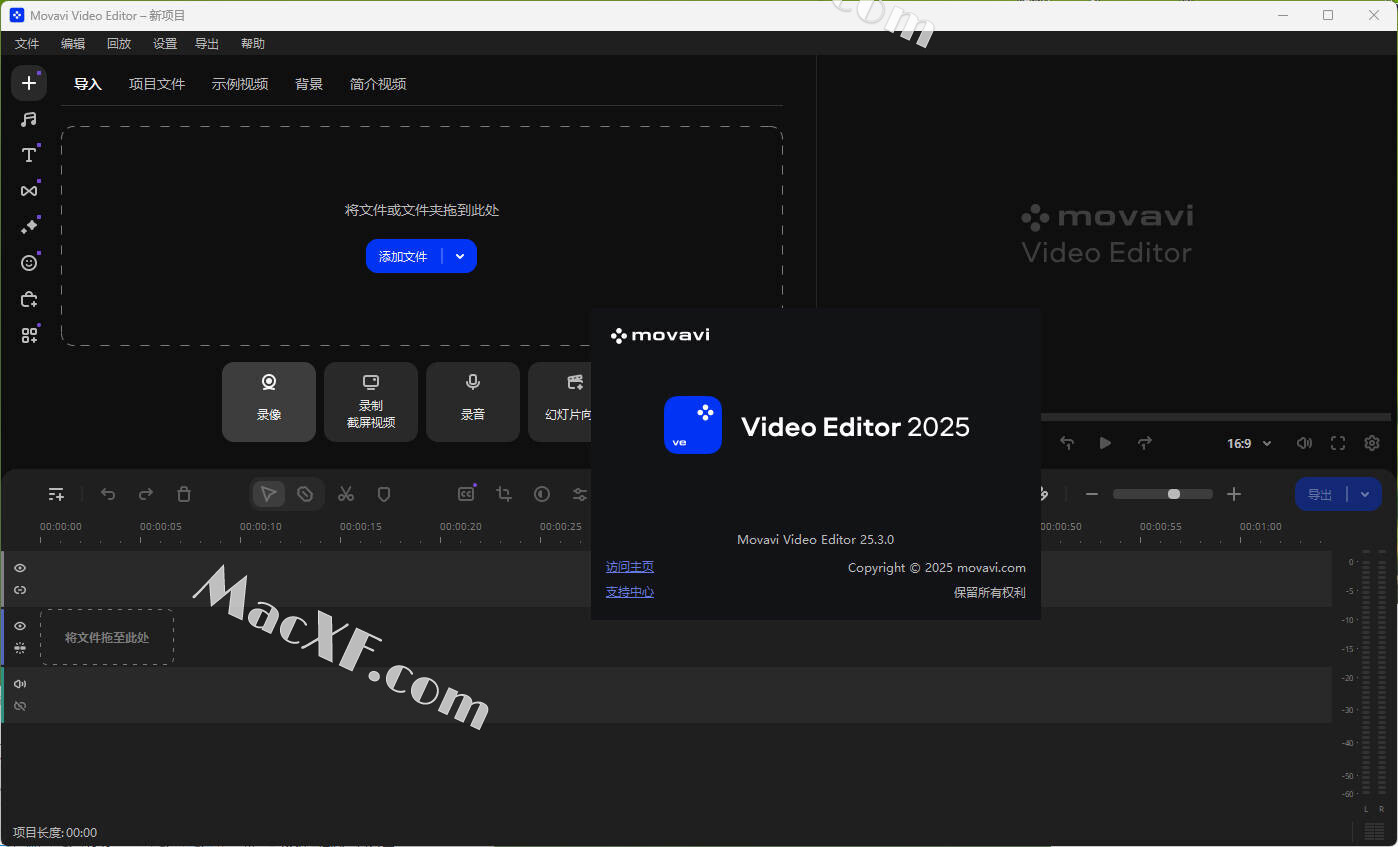This screenshot has height=847, width=1398.
Task: Expand the 添加文件 dropdown arrow
Action: coord(460,256)
